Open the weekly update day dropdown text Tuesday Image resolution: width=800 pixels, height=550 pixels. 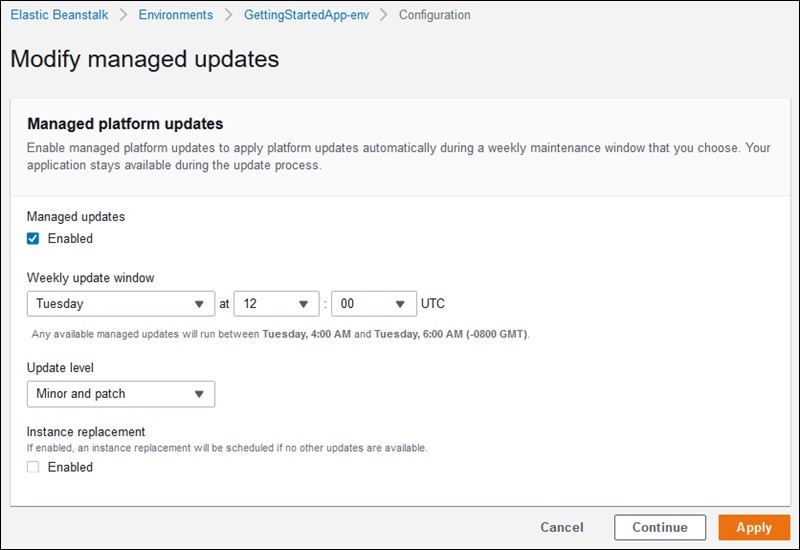coord(60,304)
